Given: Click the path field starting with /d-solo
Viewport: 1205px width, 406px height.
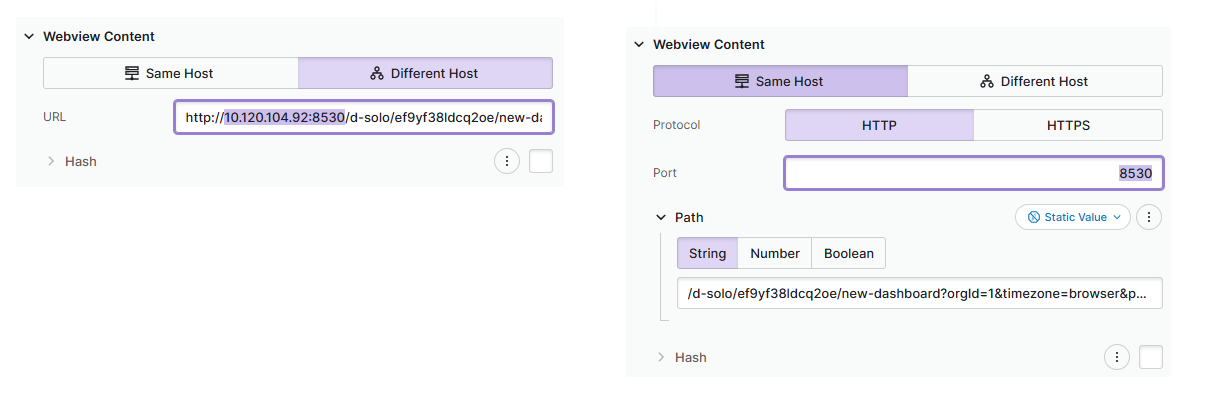Looking at the screenshot, I should click(919, 294).
